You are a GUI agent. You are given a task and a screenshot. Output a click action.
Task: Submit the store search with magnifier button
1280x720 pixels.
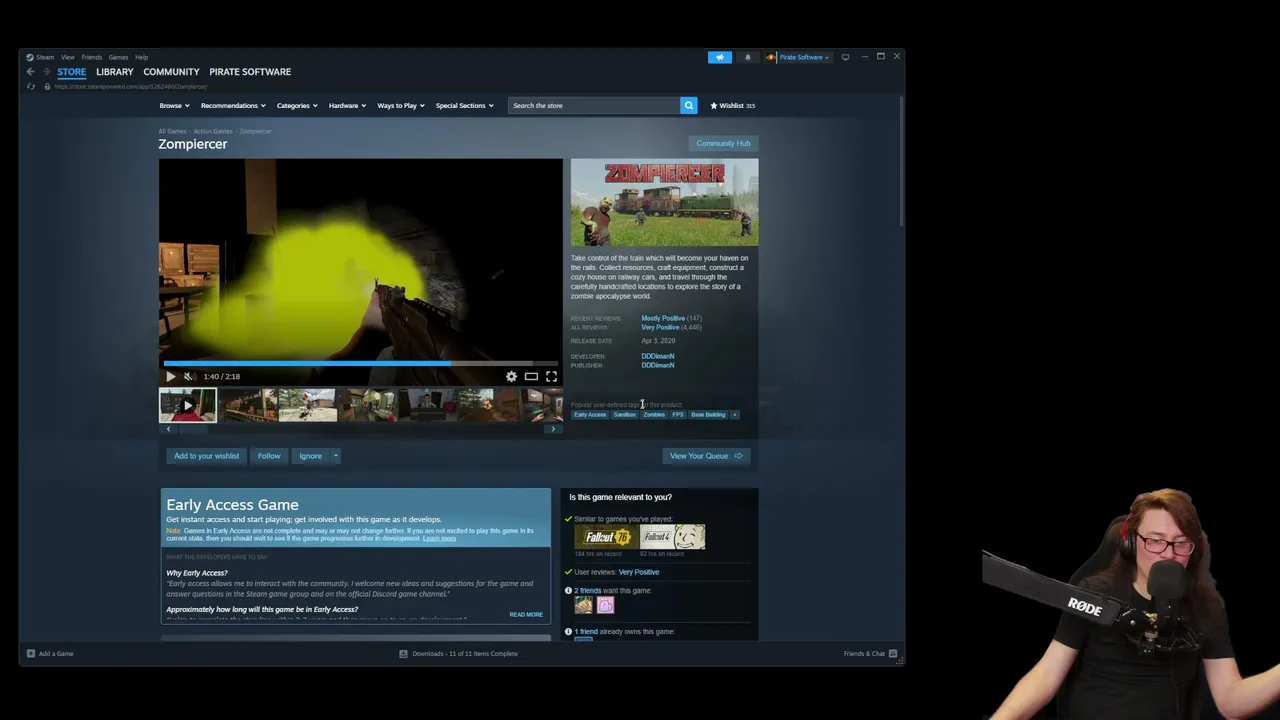point(688,105)
